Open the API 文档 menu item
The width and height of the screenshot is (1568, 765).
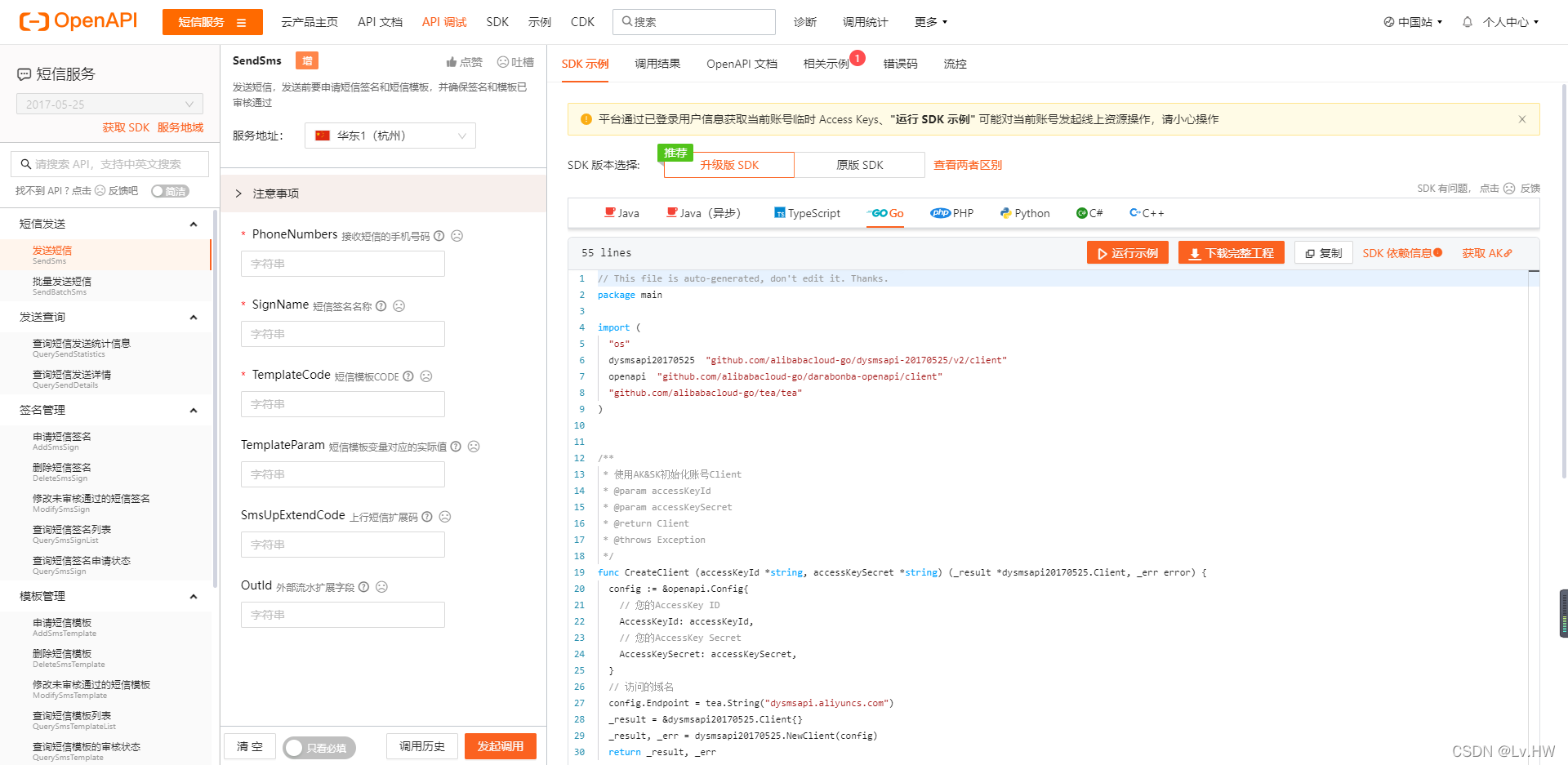380,22
